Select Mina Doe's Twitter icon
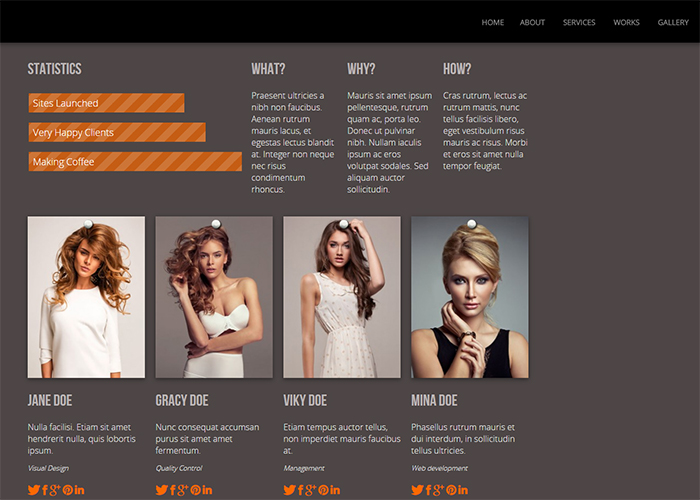 pyautogui.click(x=417, y=490)
